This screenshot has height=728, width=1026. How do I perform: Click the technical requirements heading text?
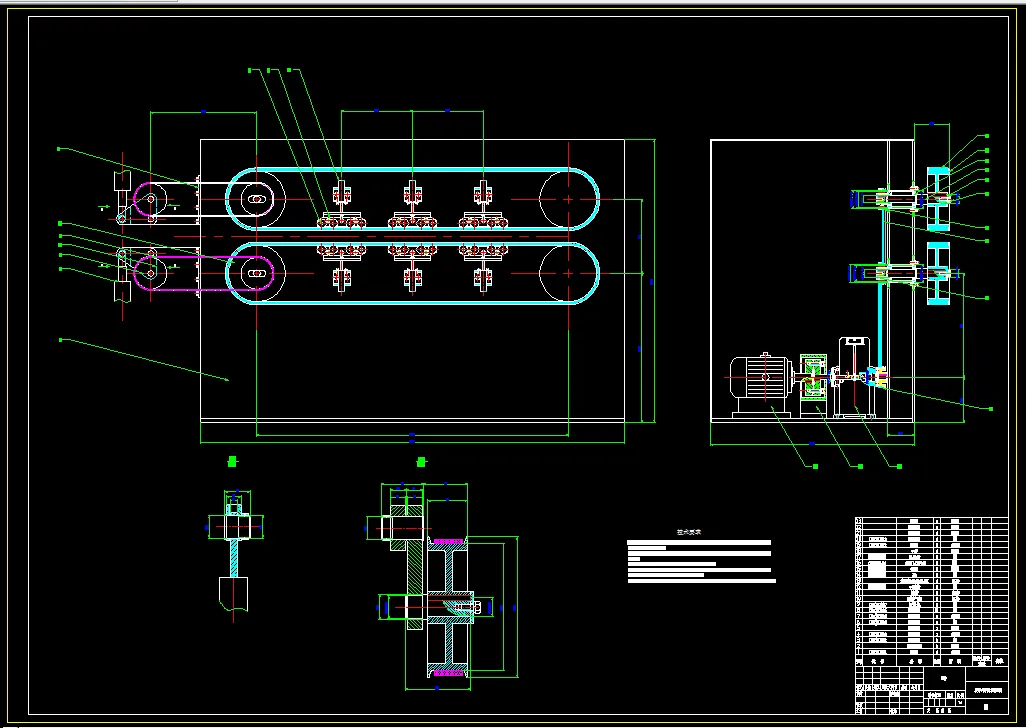(689, 532)
